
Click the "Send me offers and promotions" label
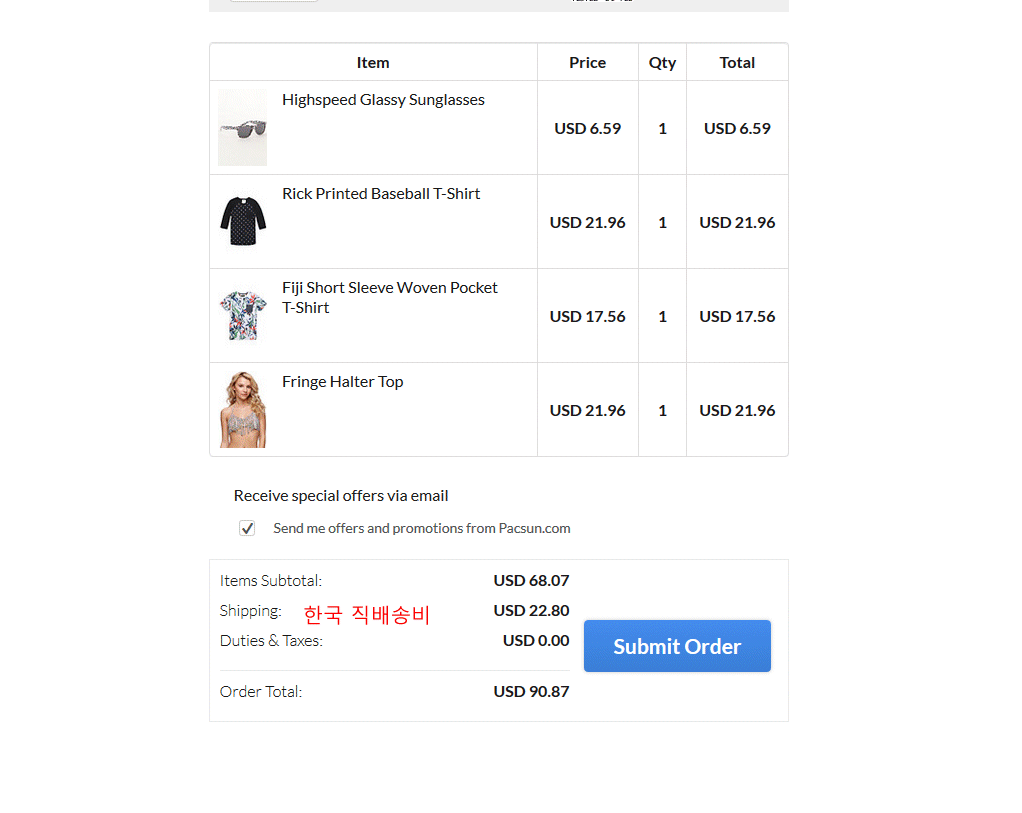[421, 528]
